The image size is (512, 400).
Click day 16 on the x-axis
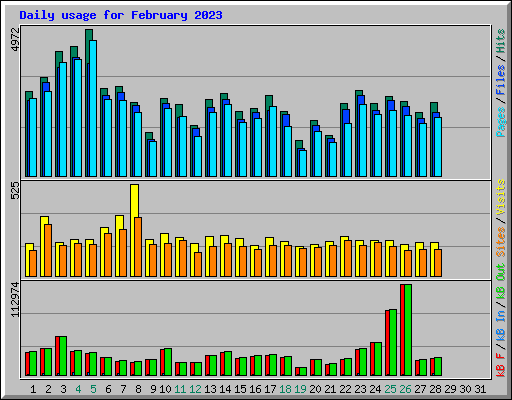[255, 389]
